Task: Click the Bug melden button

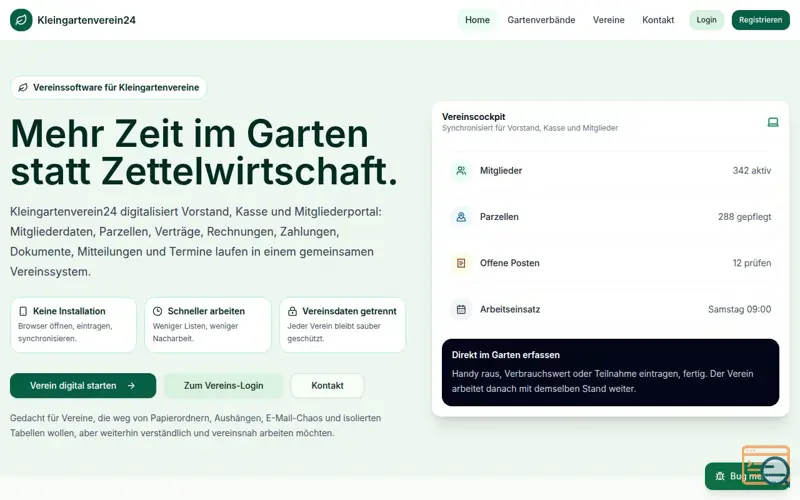Action: point(747,476)
